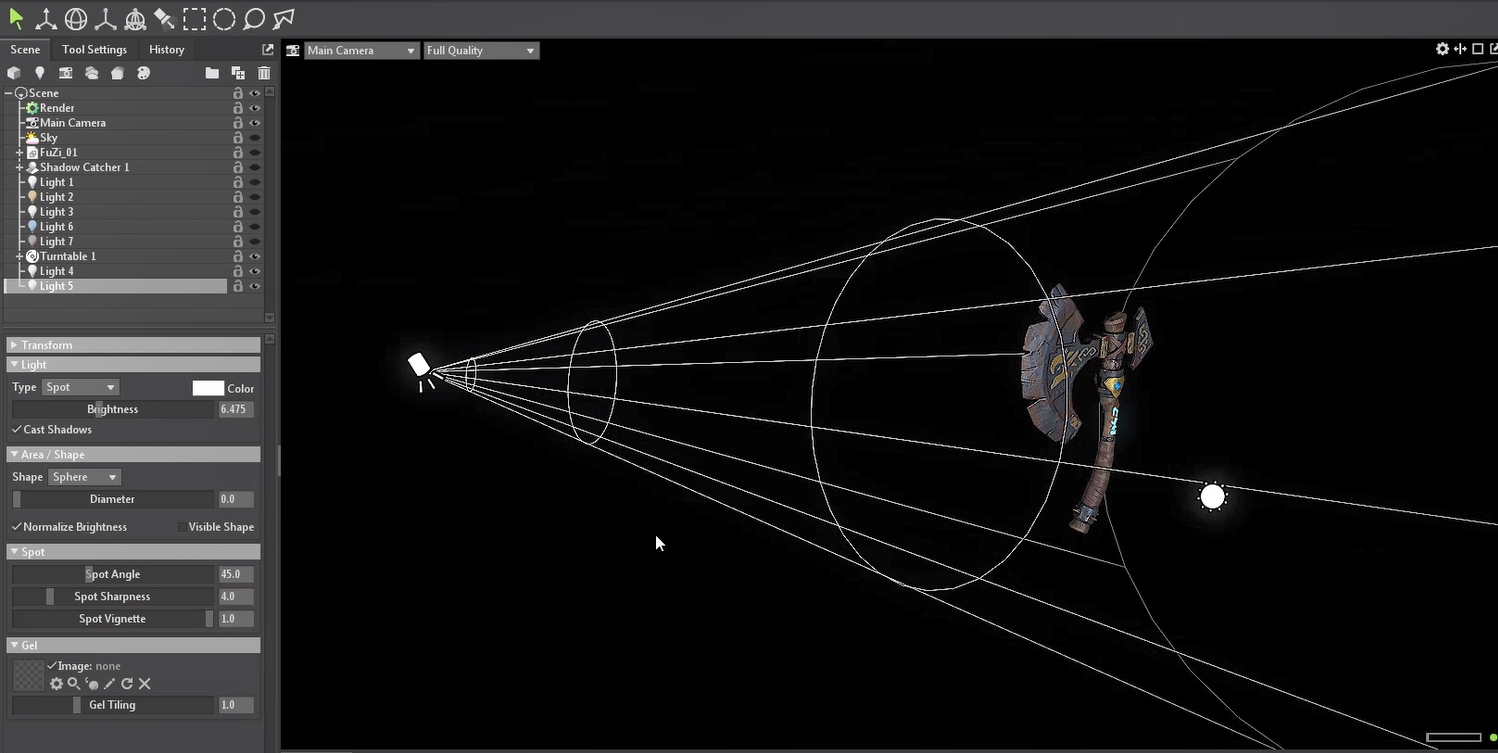This screenshot has height=753, width=1498.
Task: Add a new light to scene
Action: (x=40, y=73)
